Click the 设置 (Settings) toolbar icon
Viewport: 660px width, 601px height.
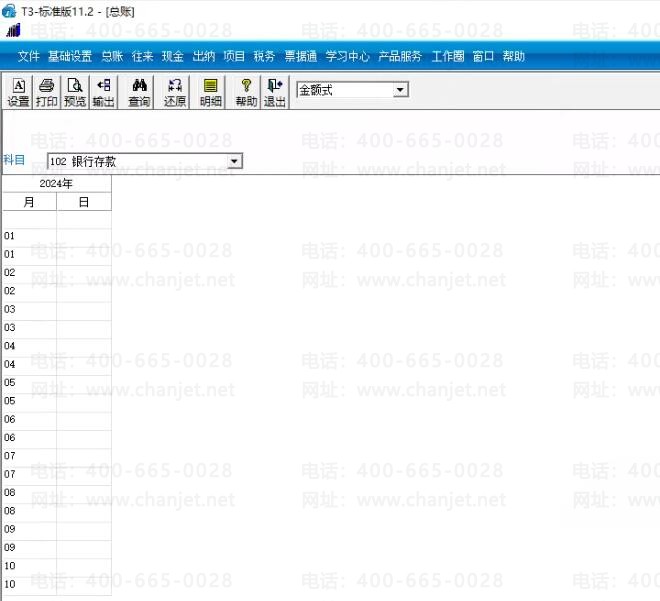[18, 92]
